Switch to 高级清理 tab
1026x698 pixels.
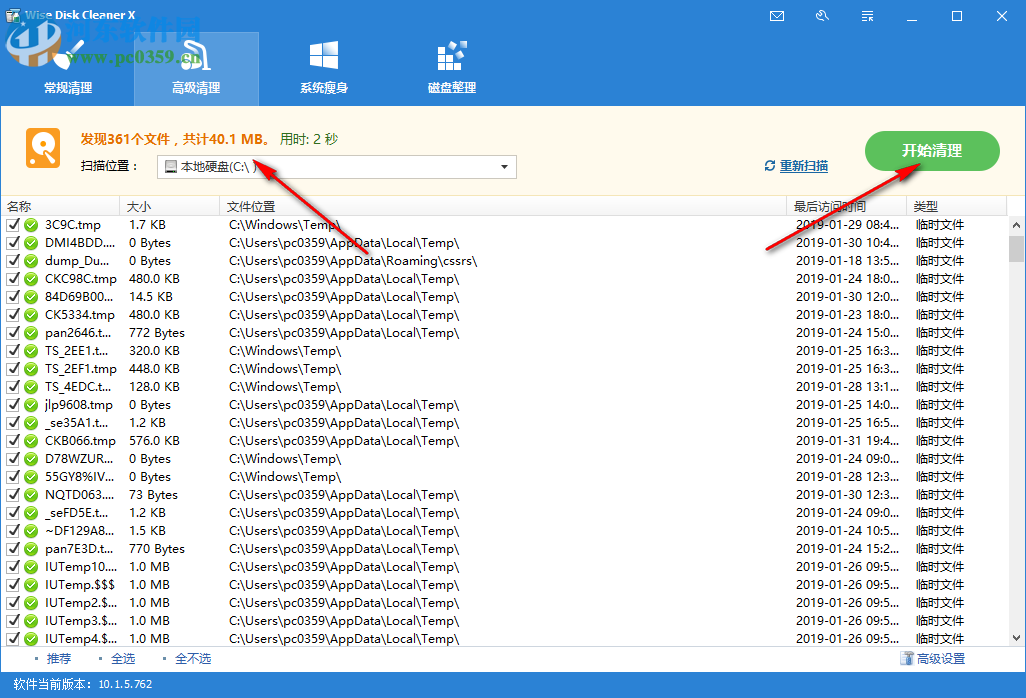click(196, 69)
